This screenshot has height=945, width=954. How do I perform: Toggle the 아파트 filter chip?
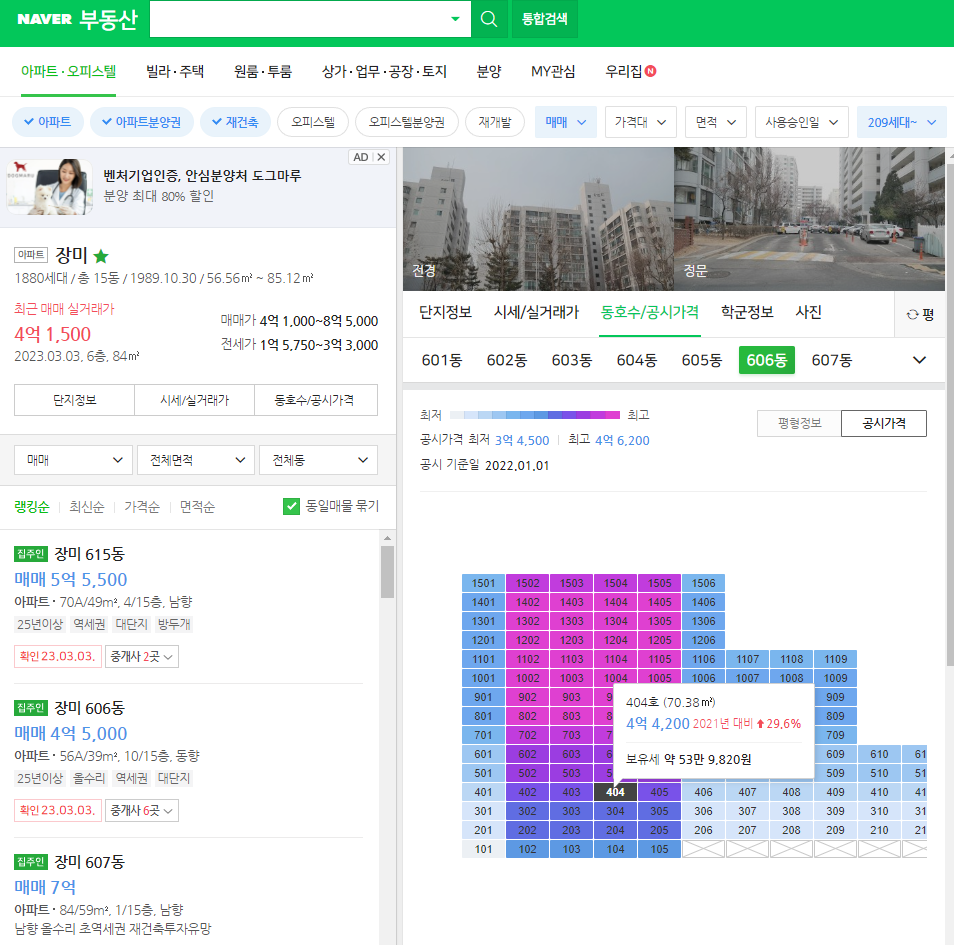tap(47, 122)
